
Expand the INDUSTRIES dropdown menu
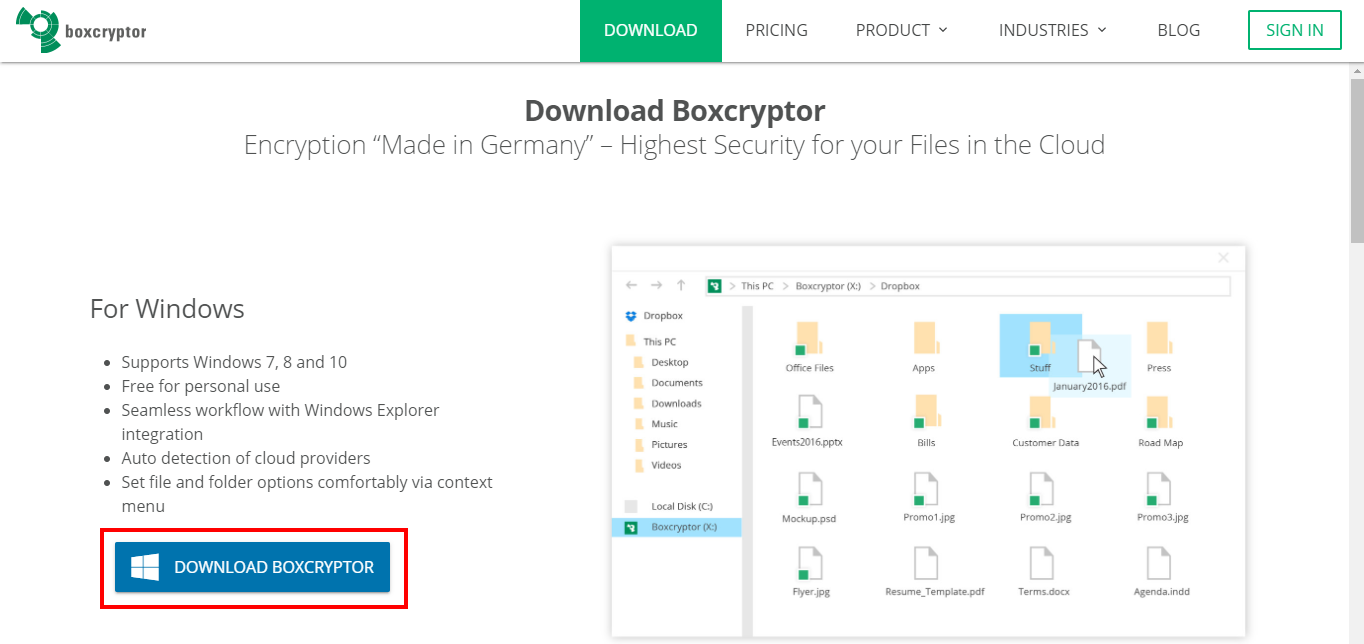pyautogui.click(x=1053, y=30)
